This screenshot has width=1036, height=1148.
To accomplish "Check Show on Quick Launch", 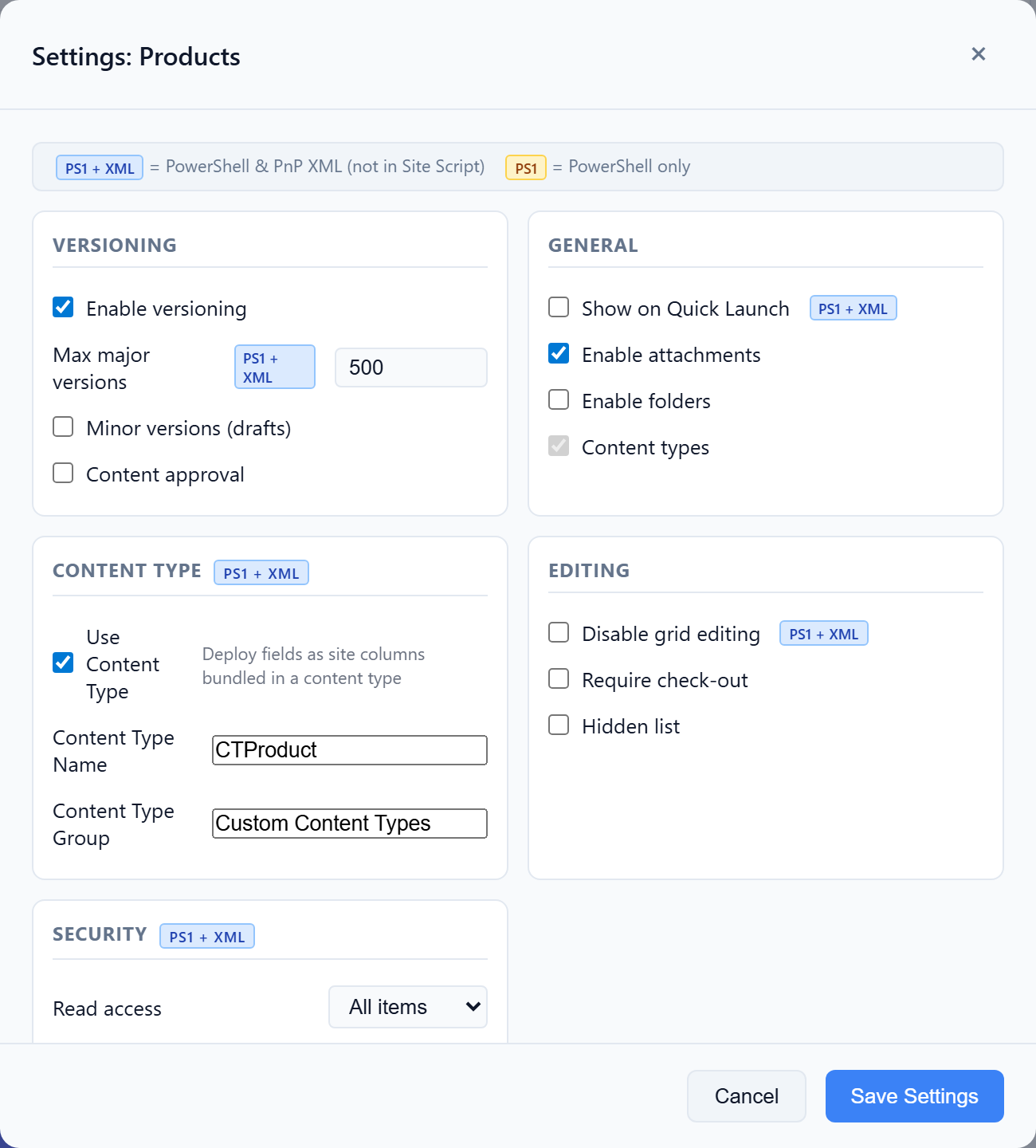I will (559, 308).
